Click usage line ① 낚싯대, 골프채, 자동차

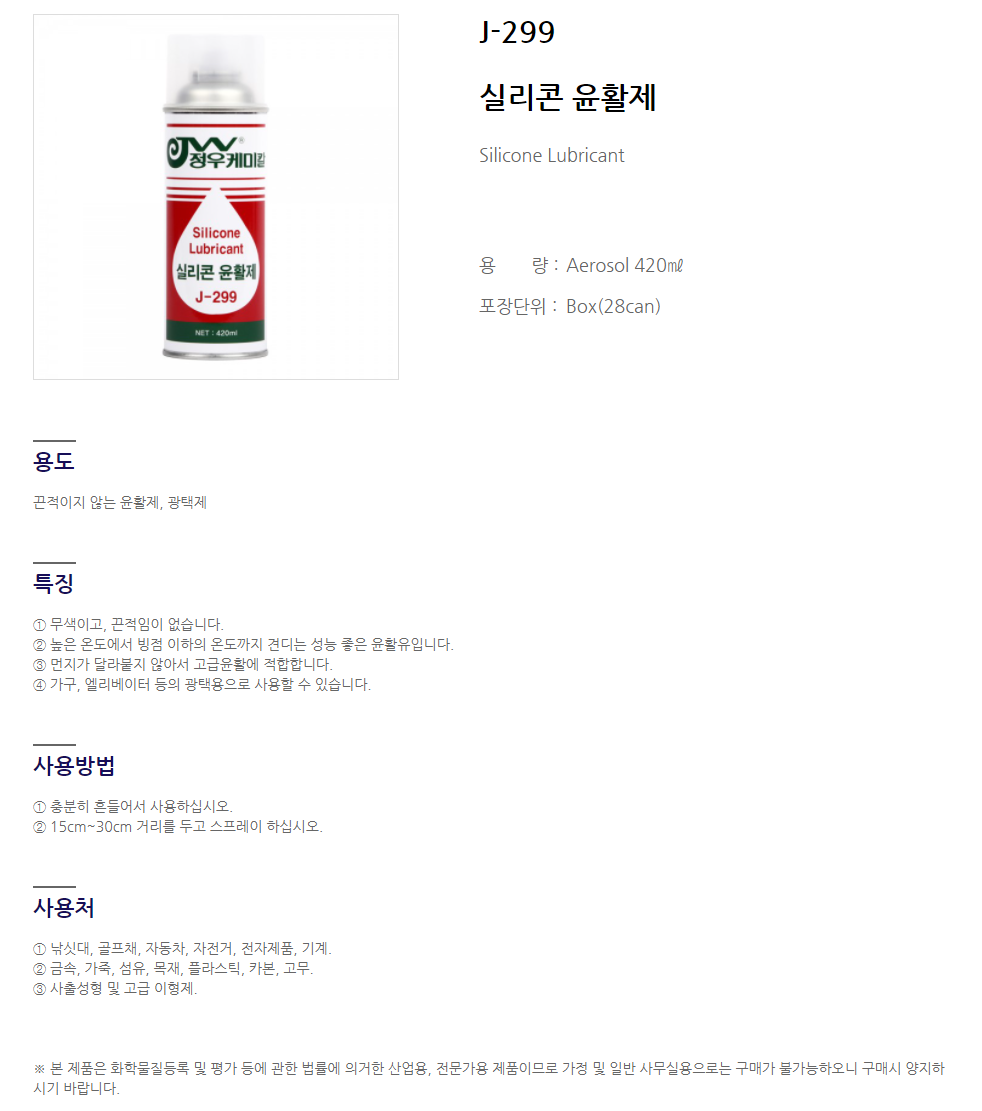182,948
